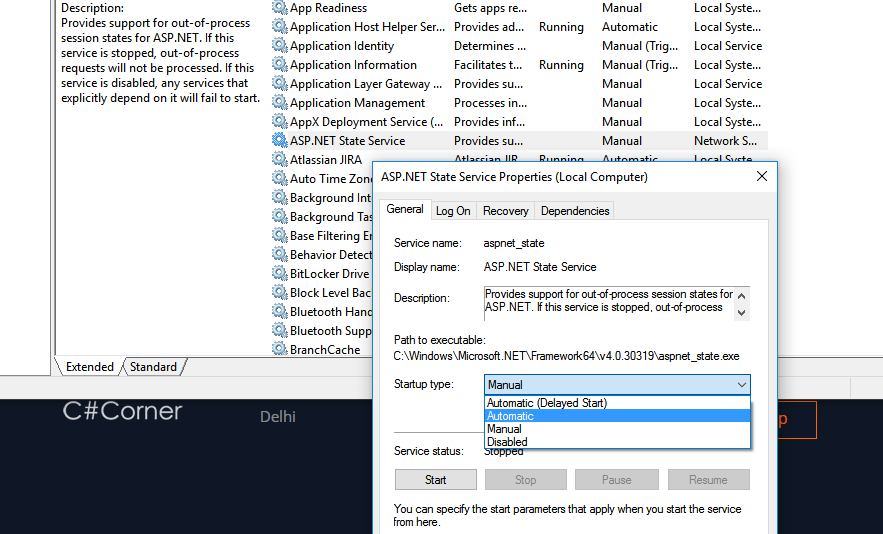Click the disabled Resume button
This screenshot has width=883, height=534.
[x=708, y=480]
